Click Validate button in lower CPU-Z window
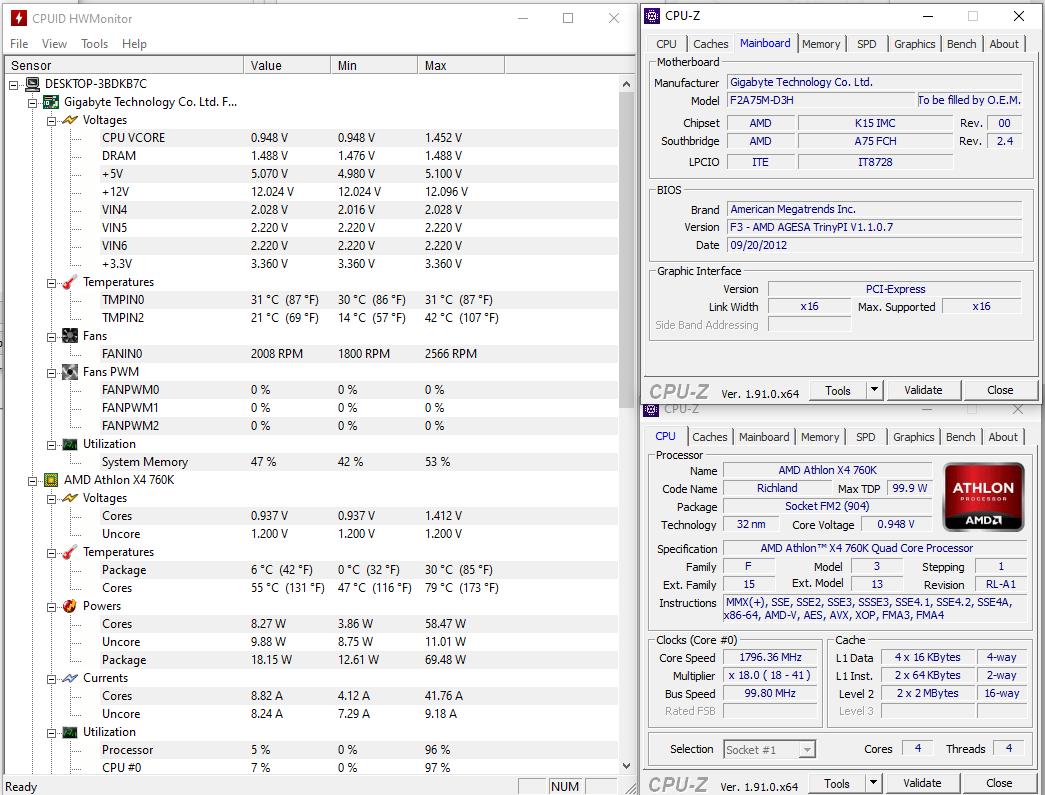This screenshot has width=1045, height=795. [x=922, y=783]
